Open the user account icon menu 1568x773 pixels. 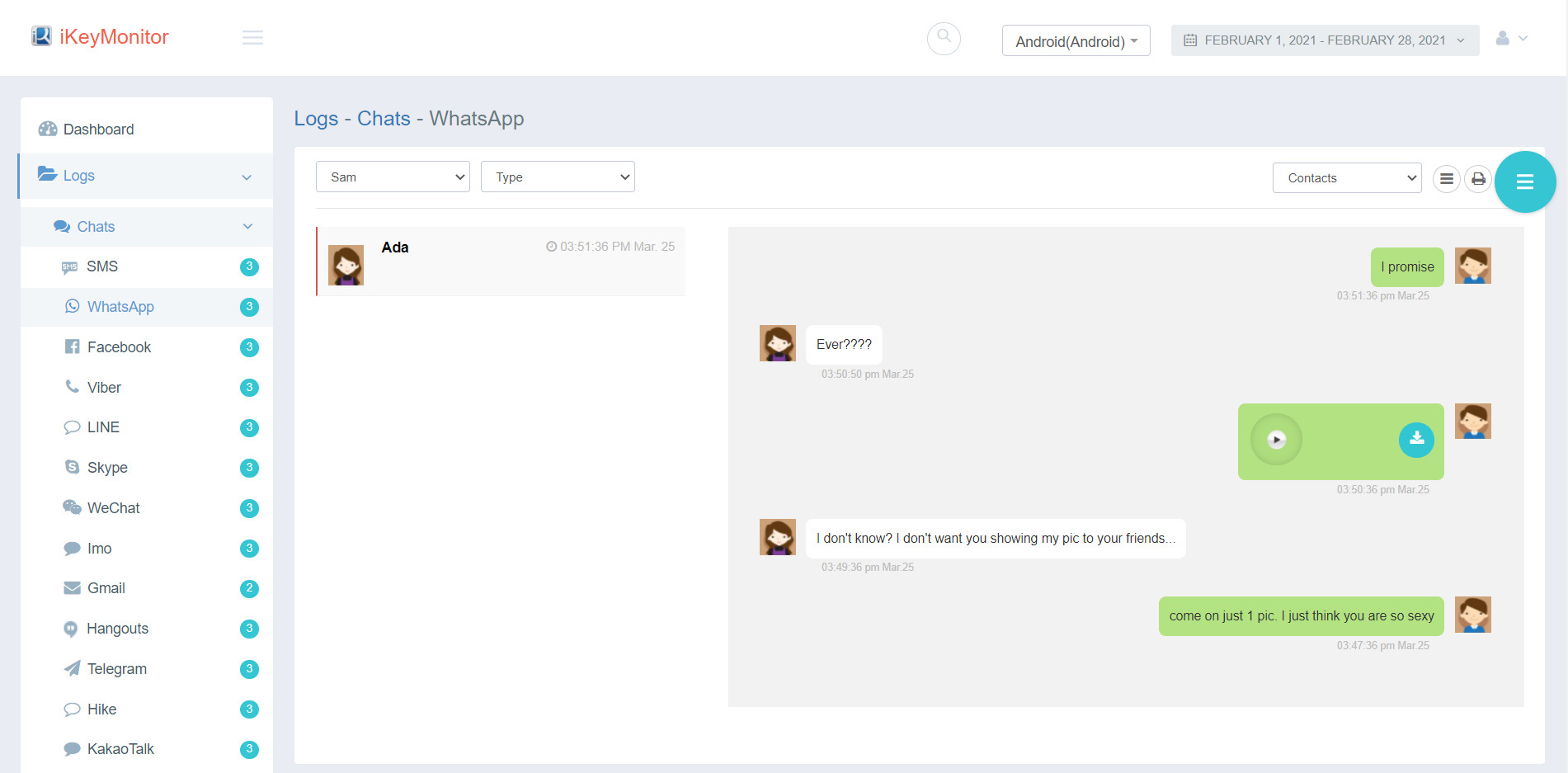(1511, 39)
